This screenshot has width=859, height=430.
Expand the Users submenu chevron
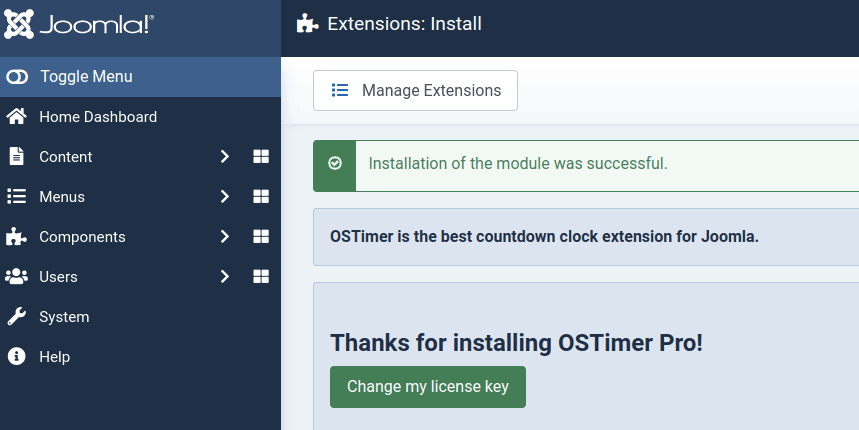click(225, 276)
